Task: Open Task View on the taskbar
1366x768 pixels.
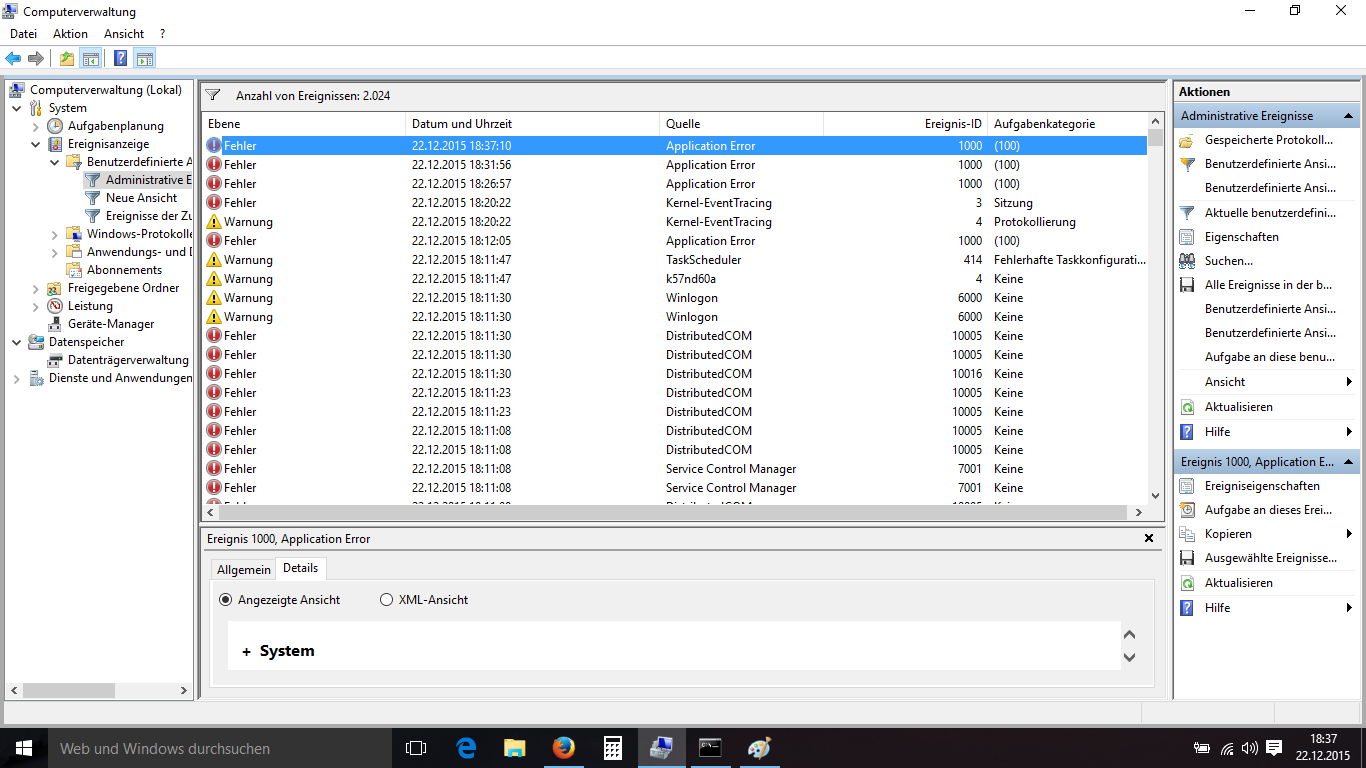Action: (416, 748)
